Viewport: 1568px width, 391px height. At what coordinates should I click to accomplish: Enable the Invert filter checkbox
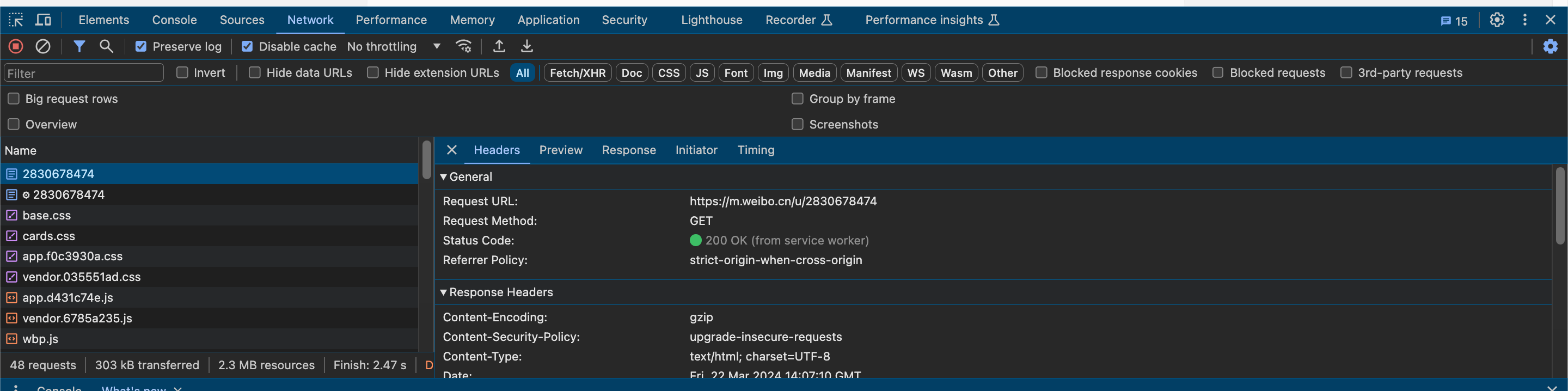pyautogui.click(x=182, y=72)
